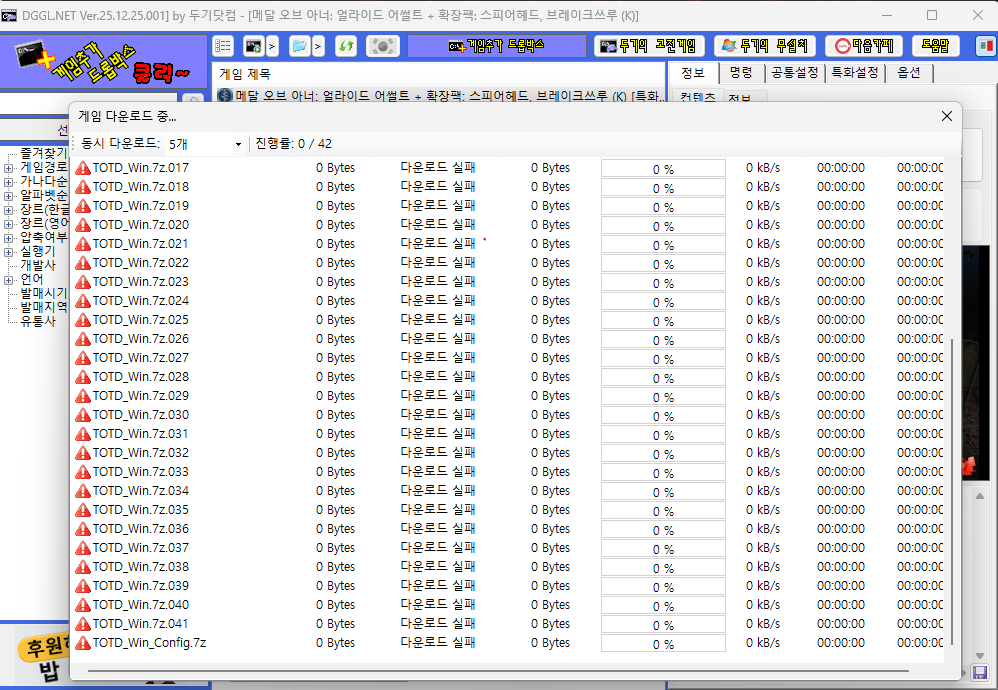Select 개발사 in the category tree
Screen dimensions: 998x690
pyautogui.click(x=38, y=265)
